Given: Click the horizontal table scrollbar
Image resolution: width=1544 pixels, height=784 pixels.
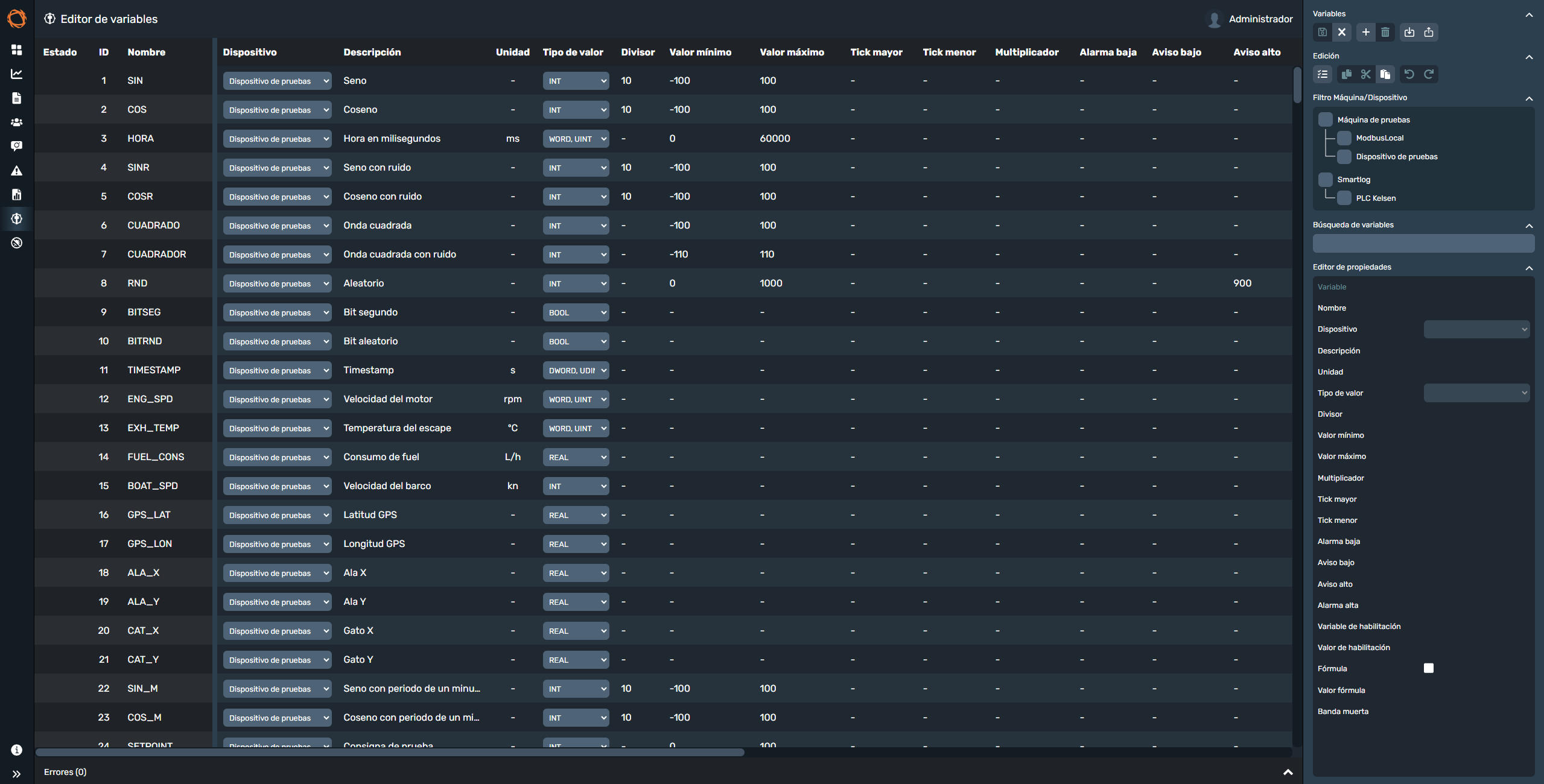Looking at the screenshot, I should (390, 752).
